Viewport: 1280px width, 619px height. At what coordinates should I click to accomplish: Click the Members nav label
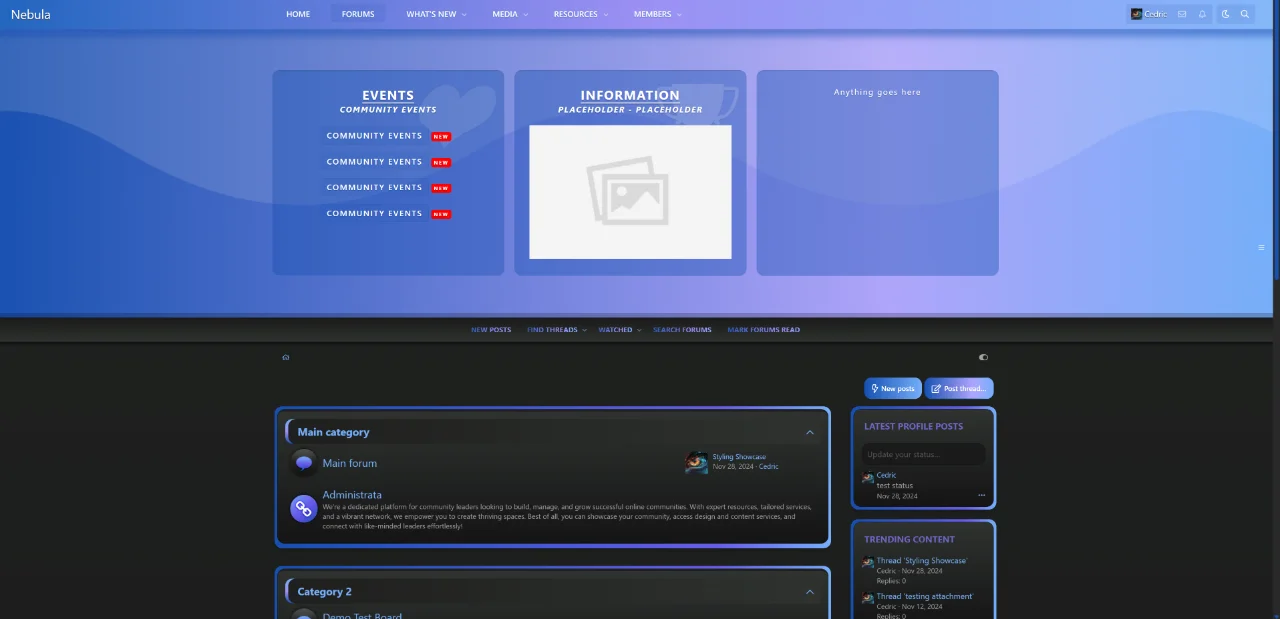652,14
